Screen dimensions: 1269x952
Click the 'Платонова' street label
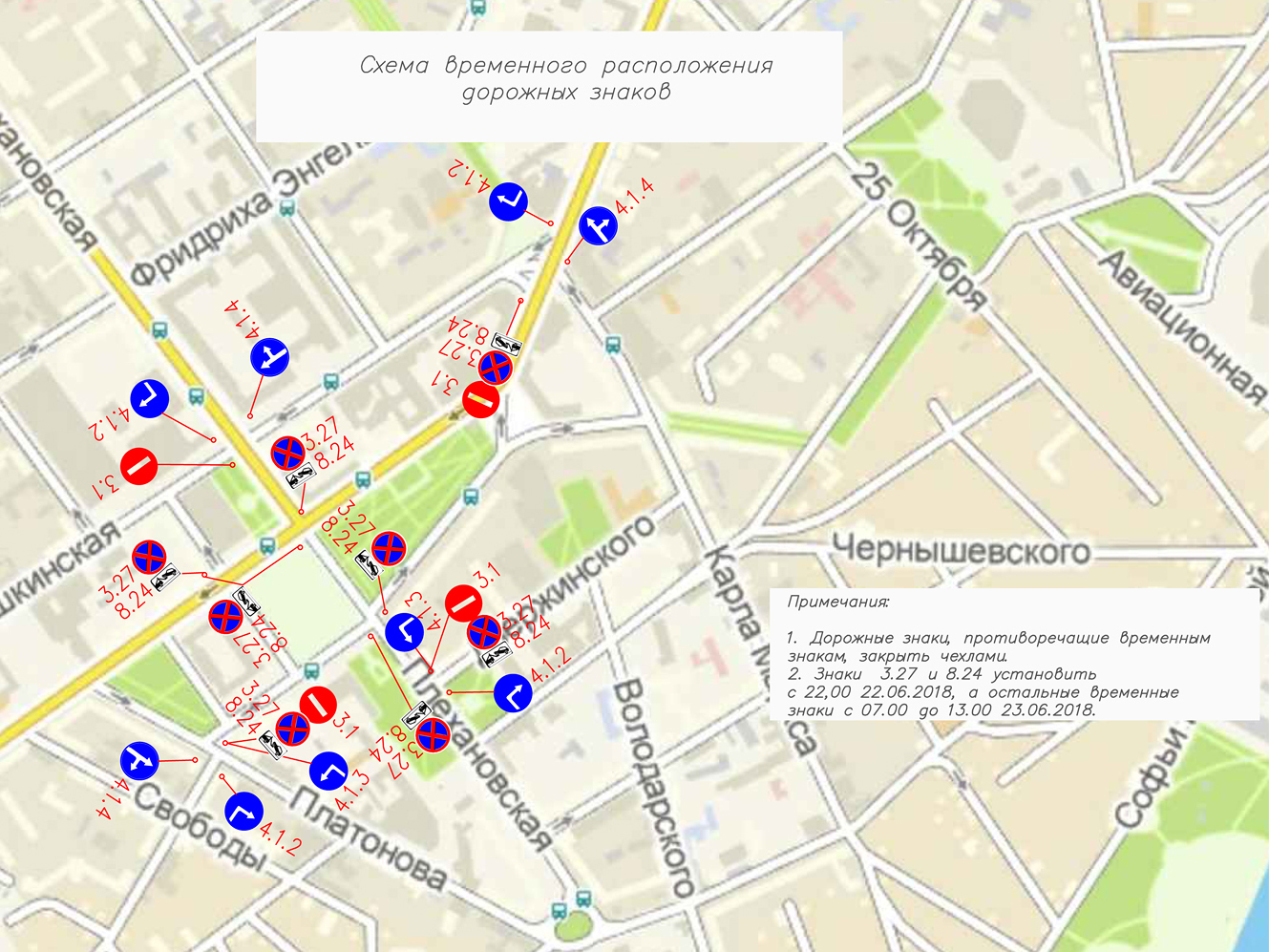[x=369, y=840]
